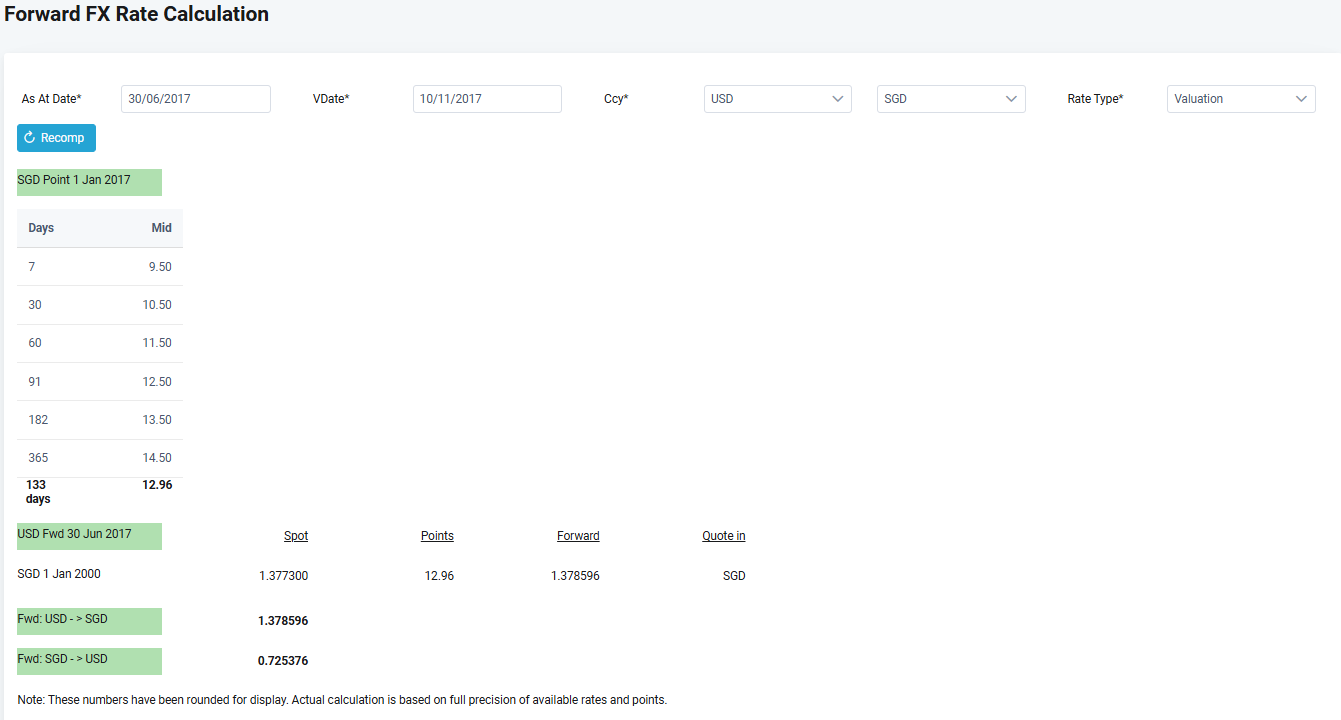
Task: Click the SGD Point 1 Jan 2017 label
Action: [x=74, y=180]
